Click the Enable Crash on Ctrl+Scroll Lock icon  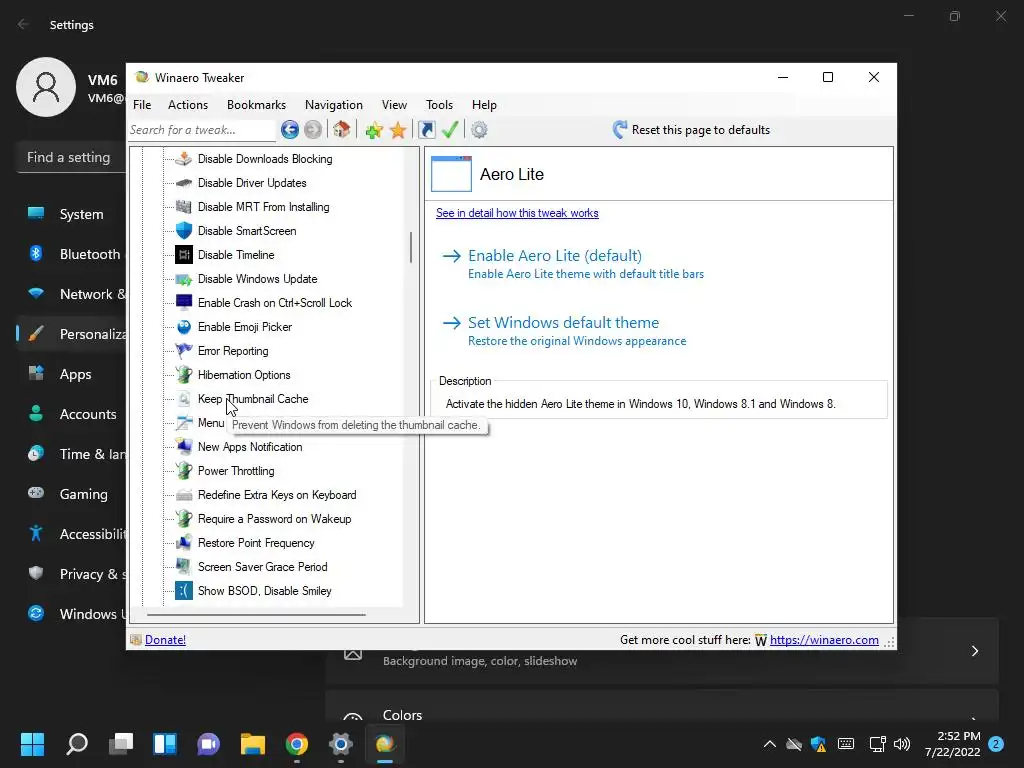(184, 302)
